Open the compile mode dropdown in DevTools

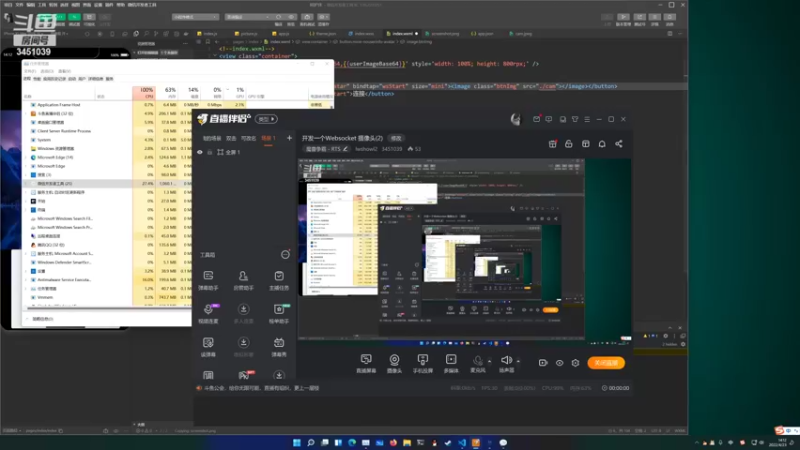[x=247, y=17]
